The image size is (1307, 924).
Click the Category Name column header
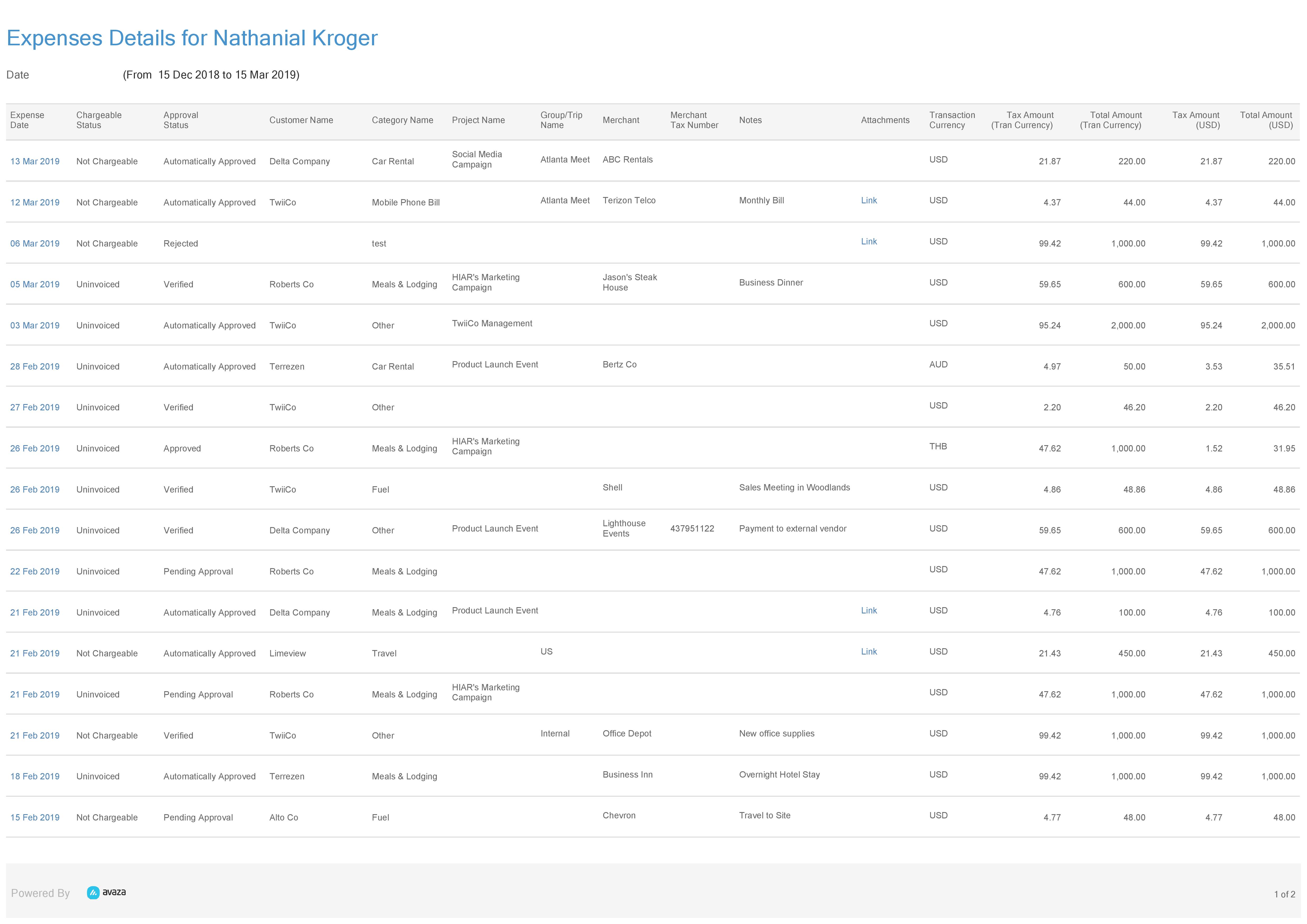pos(403,120)
